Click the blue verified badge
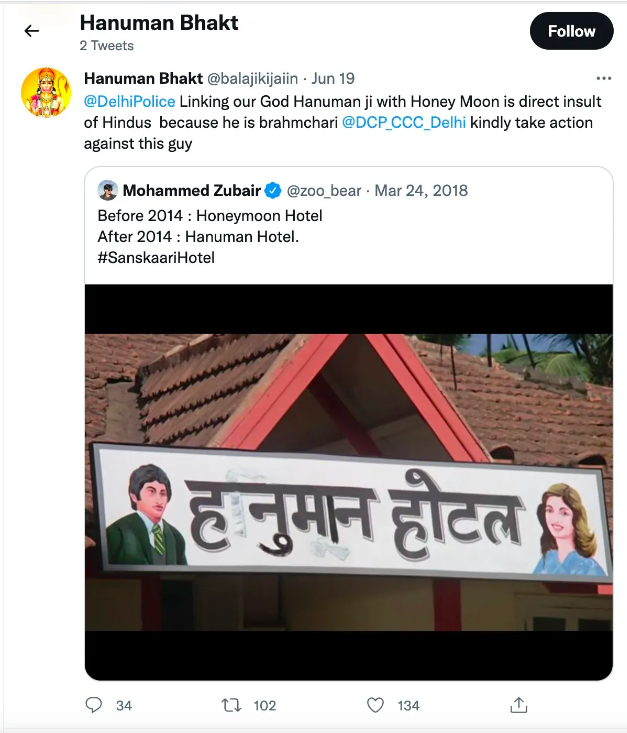627x733 pixels. [272, 190]
